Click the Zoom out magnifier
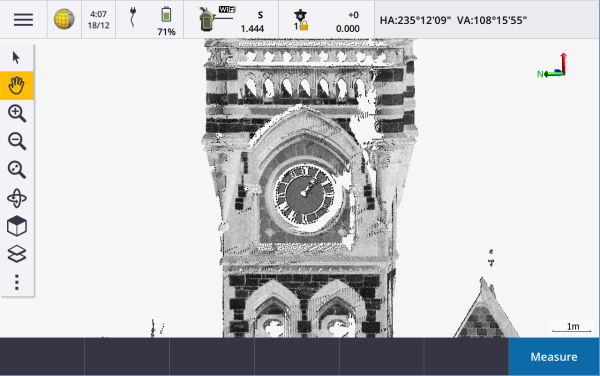This screenshot has height=376, width=600. tap(17, 142)
